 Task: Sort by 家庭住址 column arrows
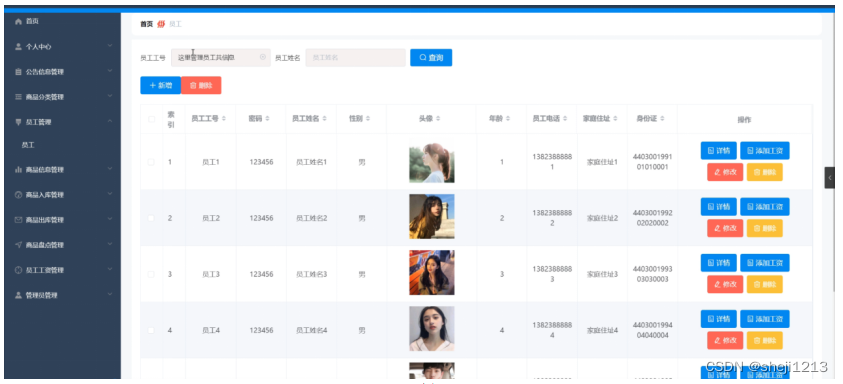616,119
